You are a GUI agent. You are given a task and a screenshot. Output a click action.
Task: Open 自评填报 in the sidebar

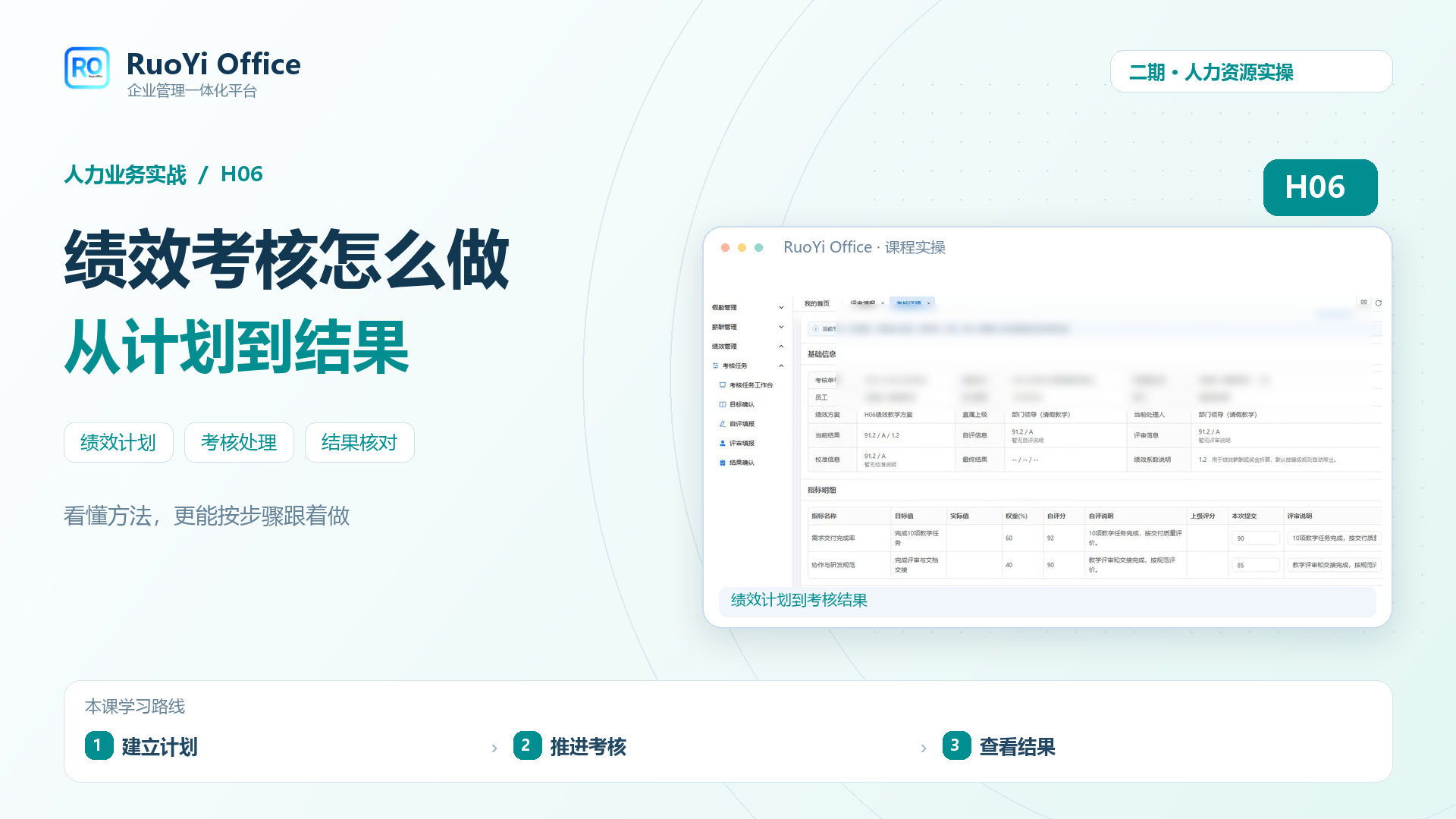[742, 424]
